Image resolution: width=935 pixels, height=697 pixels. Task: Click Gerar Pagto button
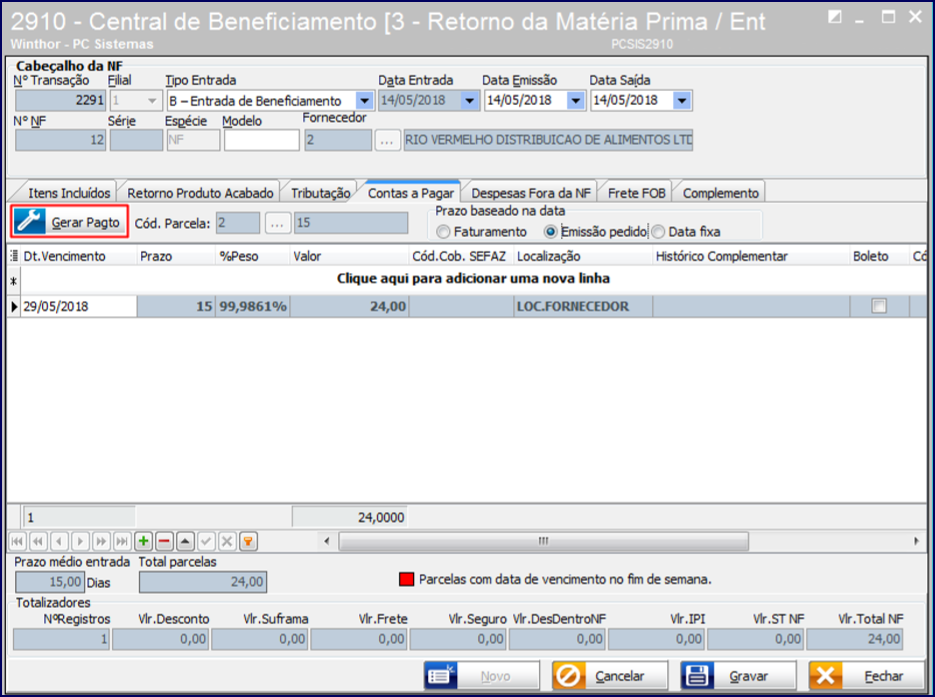(x=70, y=222)
